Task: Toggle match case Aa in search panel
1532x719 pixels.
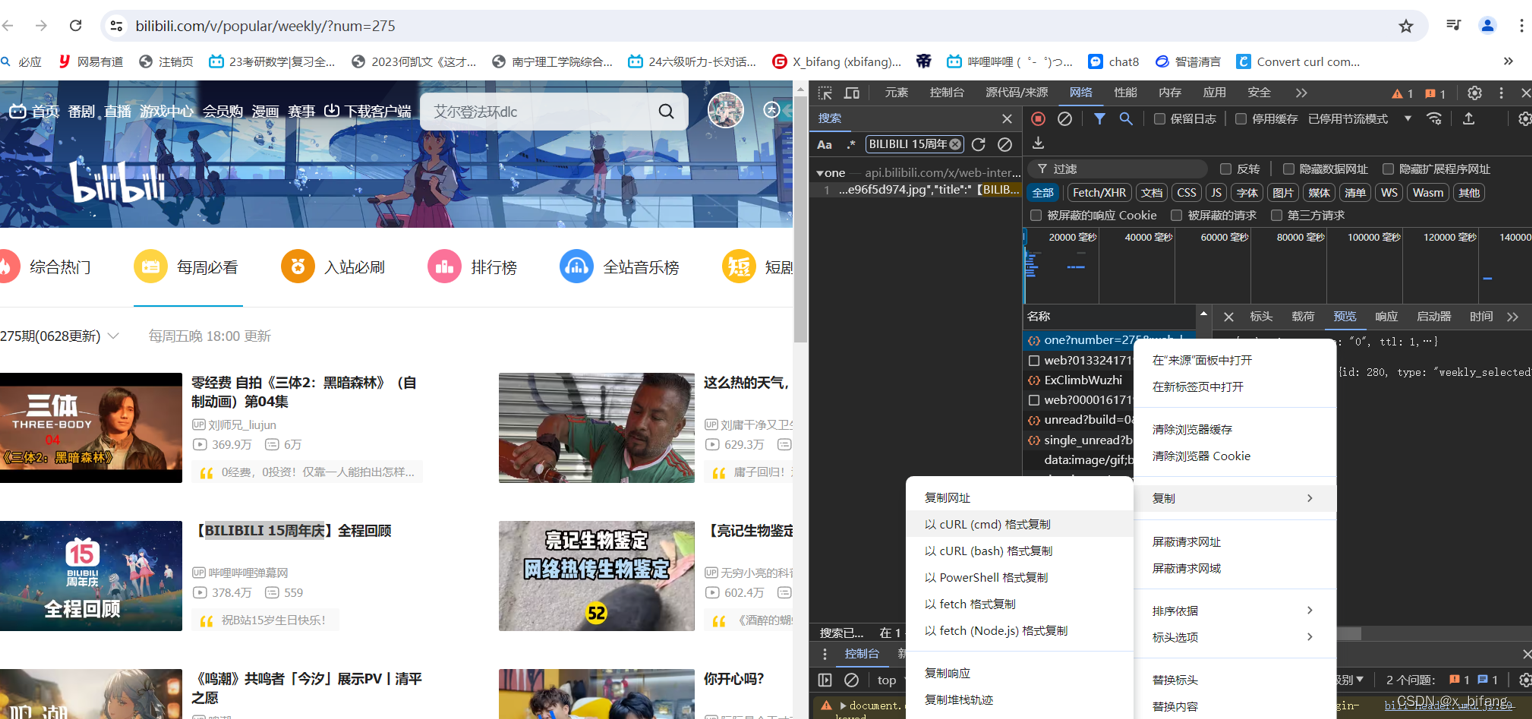Action: click(x=825, y=145)
